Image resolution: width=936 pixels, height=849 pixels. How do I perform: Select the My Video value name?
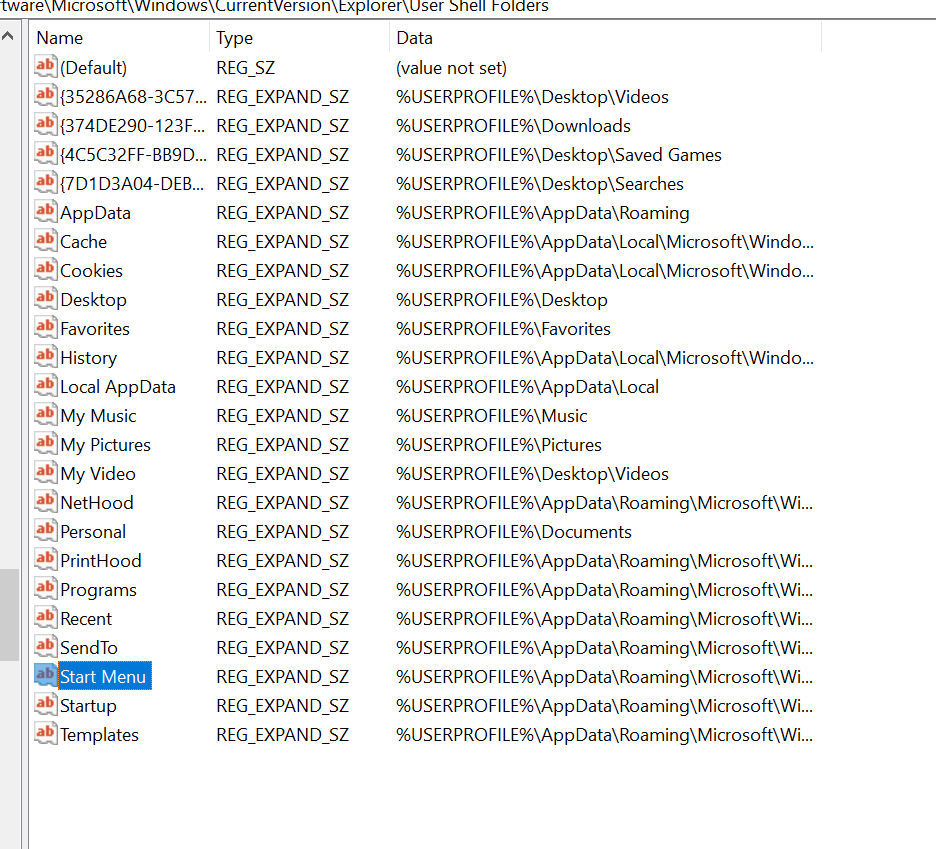(x=98, y=473)
